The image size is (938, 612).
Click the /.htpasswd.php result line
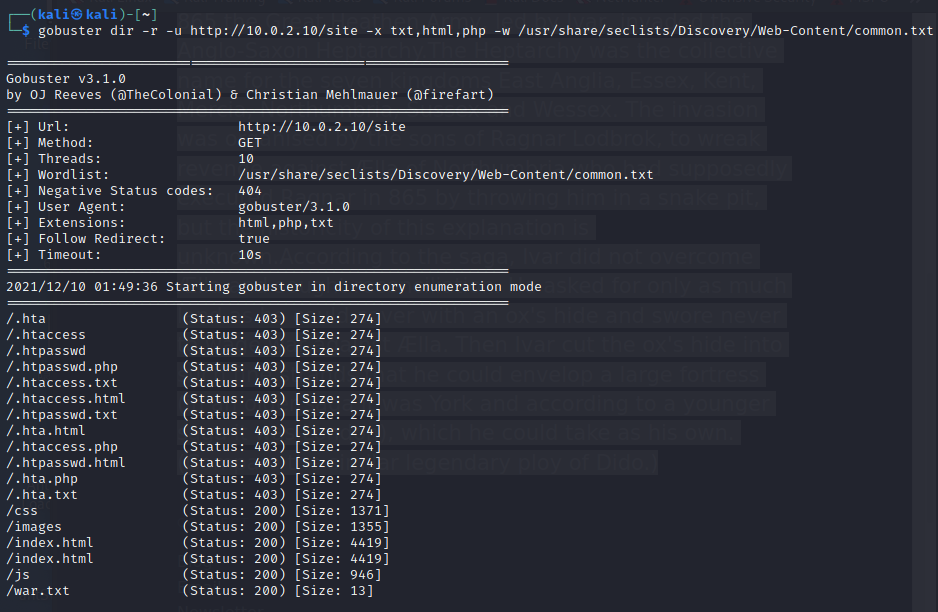(62, 367)
